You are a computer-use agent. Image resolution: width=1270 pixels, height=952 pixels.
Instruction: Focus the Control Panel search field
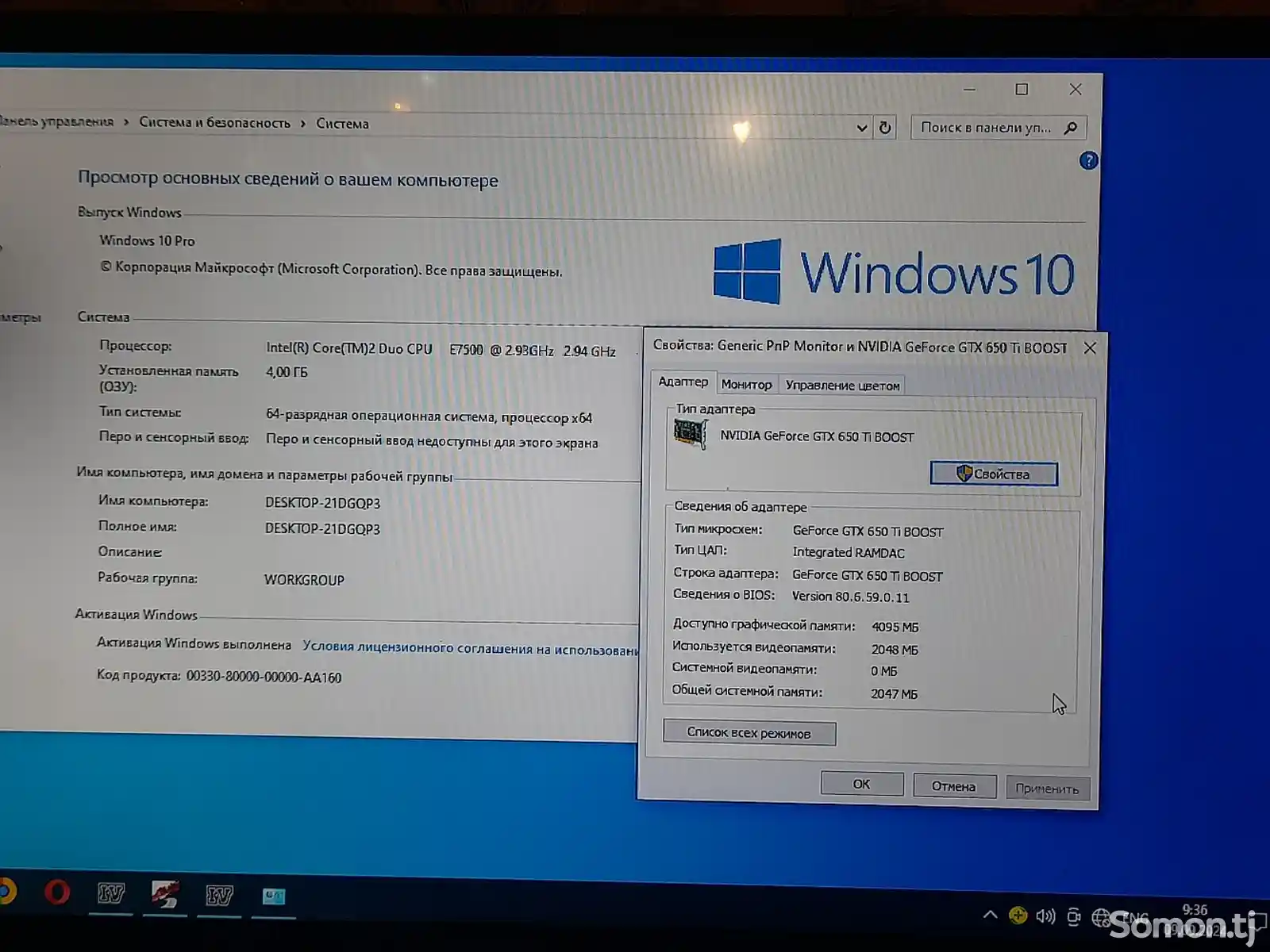coord(997,128)
